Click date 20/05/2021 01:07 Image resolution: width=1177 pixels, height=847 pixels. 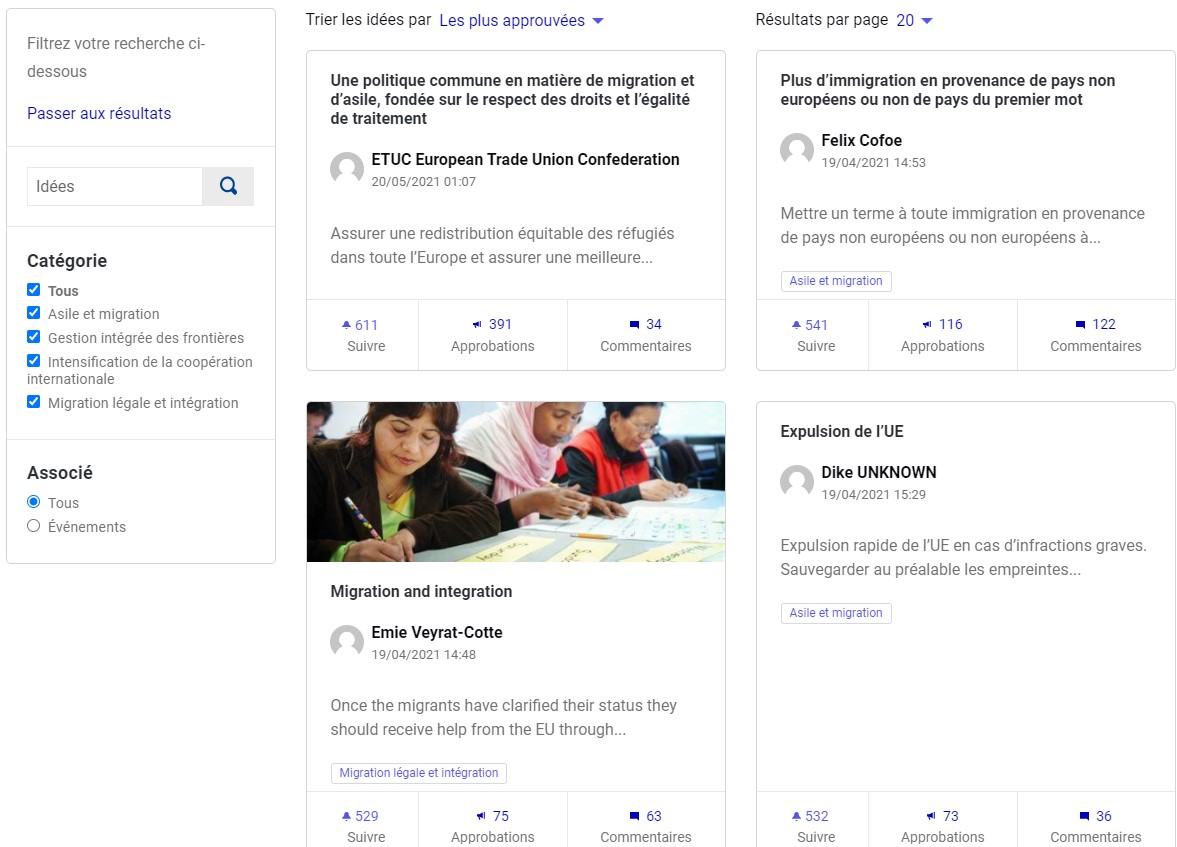[423, 182]
